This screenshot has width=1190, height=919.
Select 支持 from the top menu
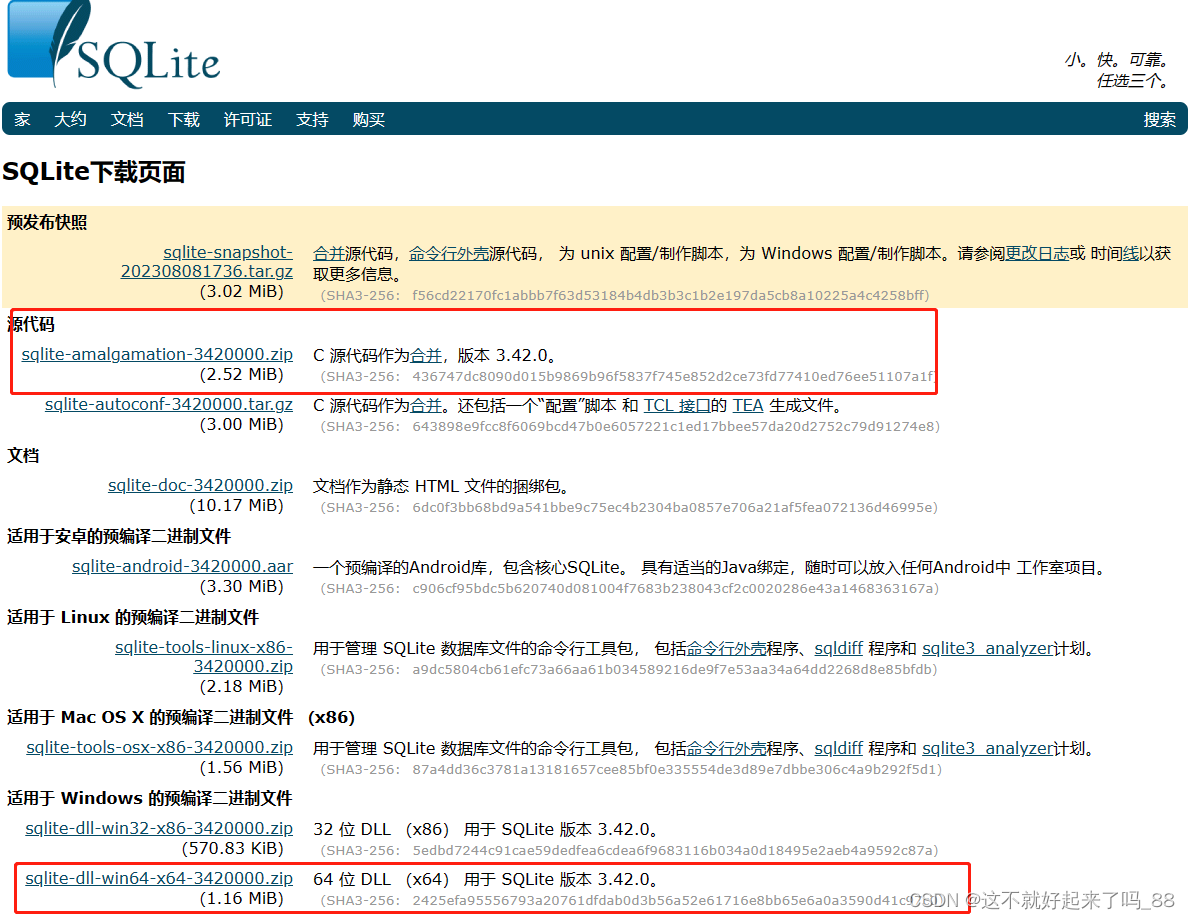pyautogui.click(x=312, y=119)
